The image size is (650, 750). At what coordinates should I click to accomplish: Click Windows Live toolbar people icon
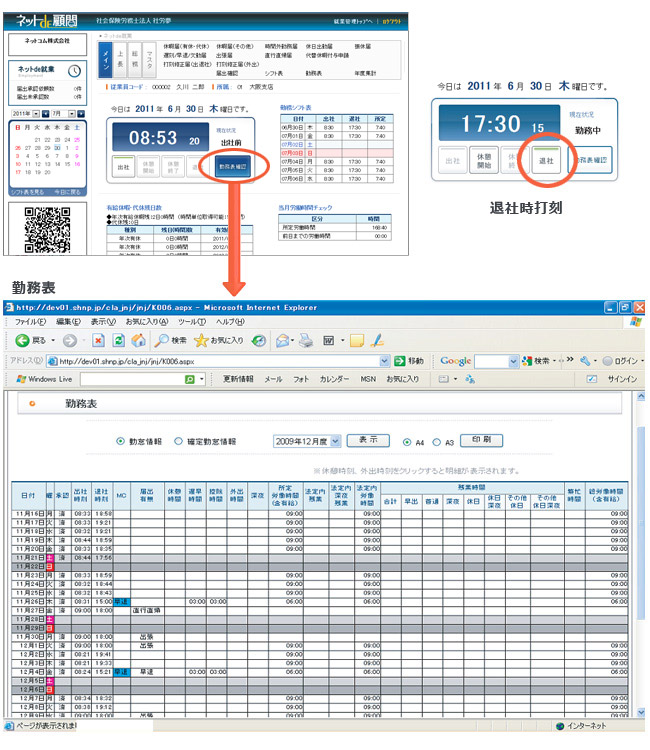click(x=470, y=379)
